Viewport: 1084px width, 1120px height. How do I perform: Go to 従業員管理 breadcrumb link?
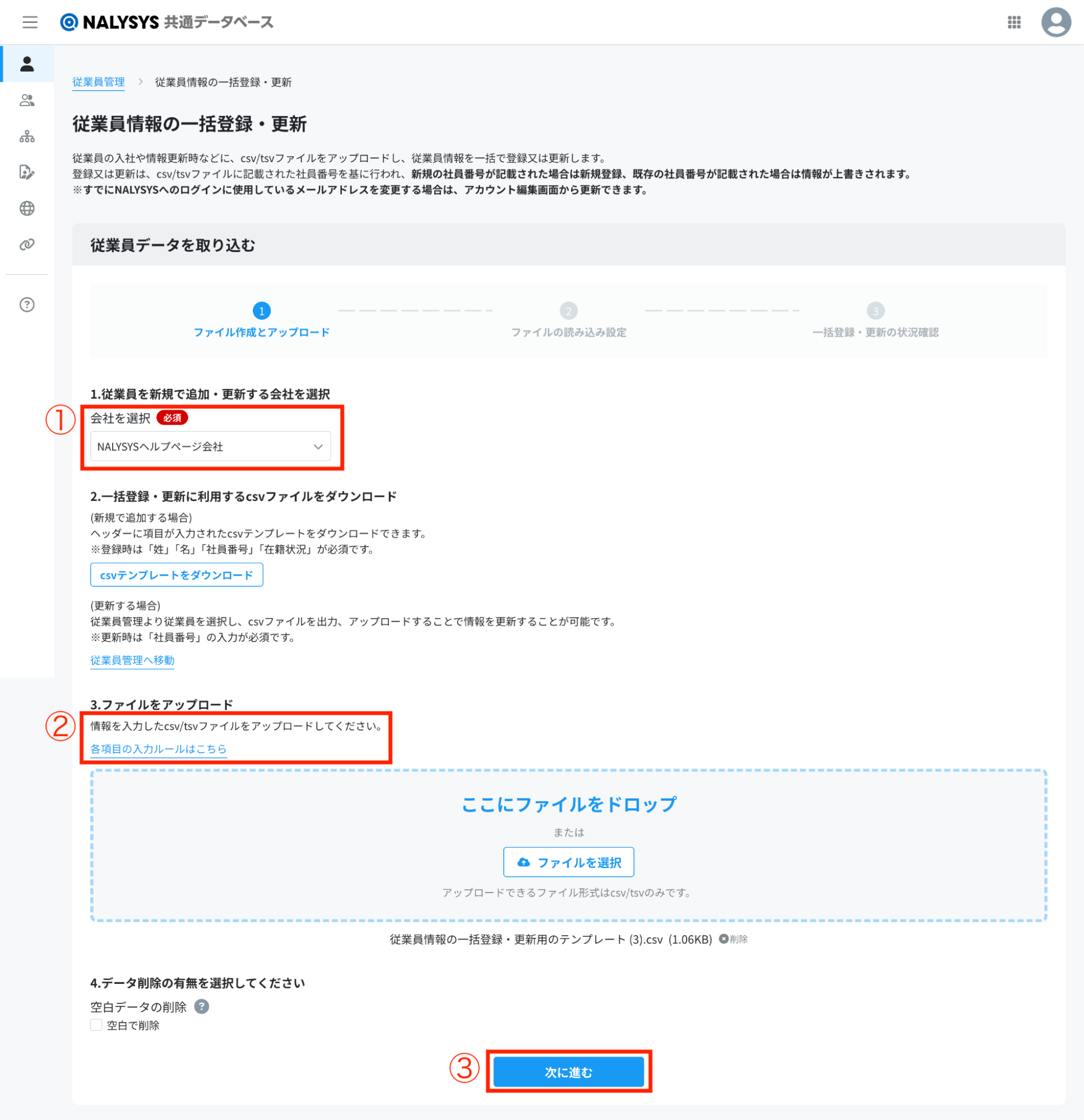tap(98, 82)
